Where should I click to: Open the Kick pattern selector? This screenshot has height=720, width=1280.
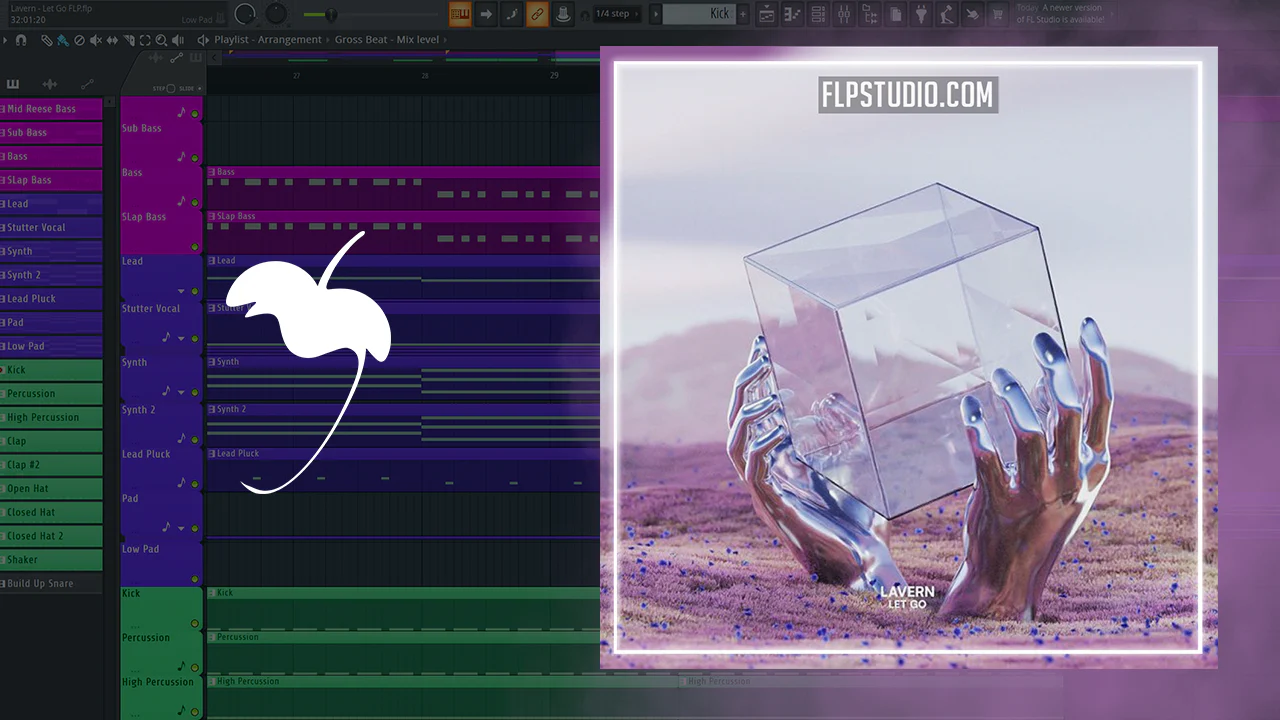coord(699,14)
